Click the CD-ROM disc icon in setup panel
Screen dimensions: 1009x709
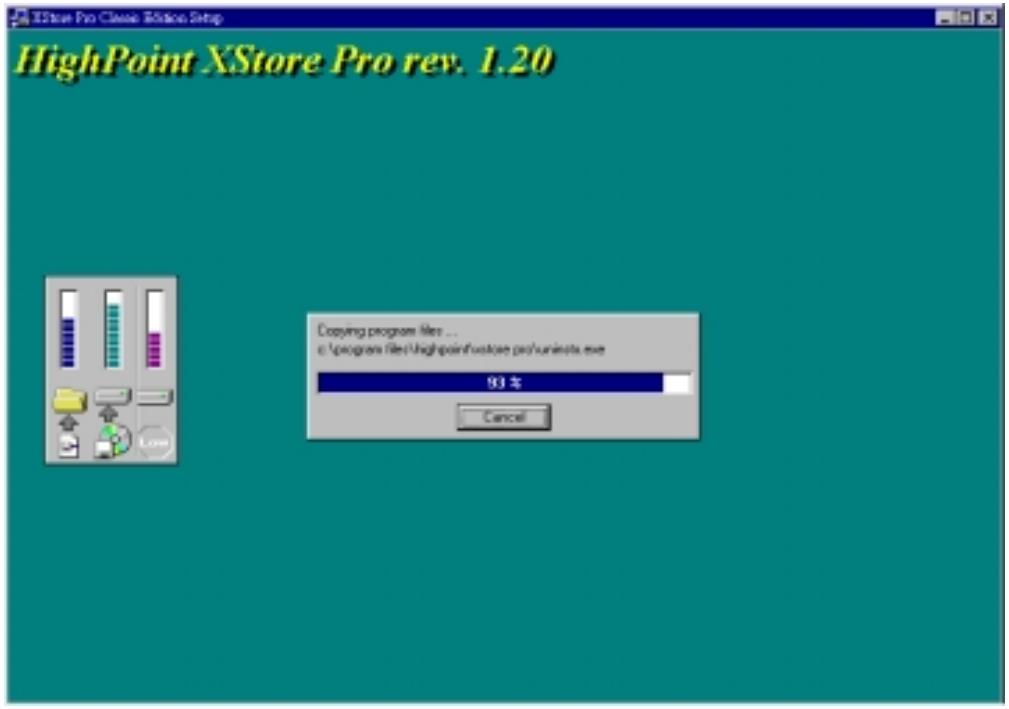(x=113, y=441)
